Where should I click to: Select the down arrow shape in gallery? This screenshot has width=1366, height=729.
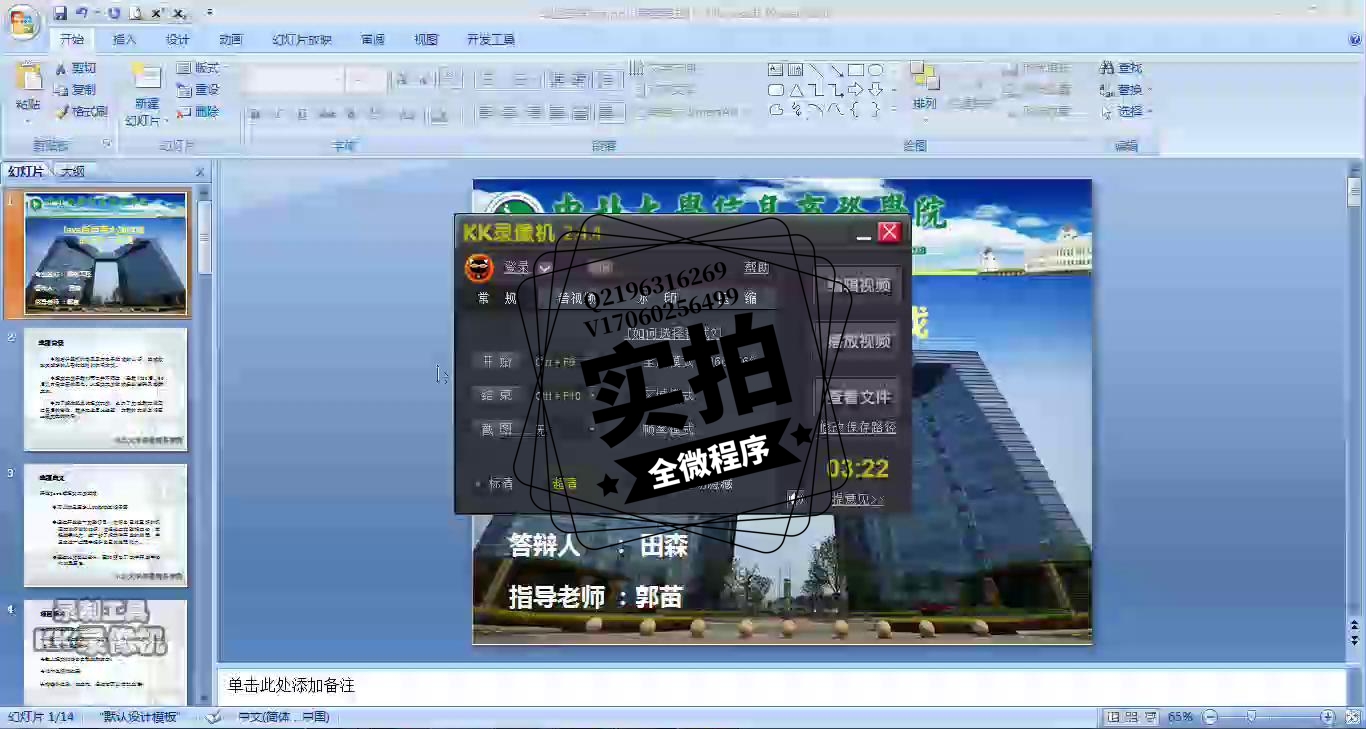[875, 90]
